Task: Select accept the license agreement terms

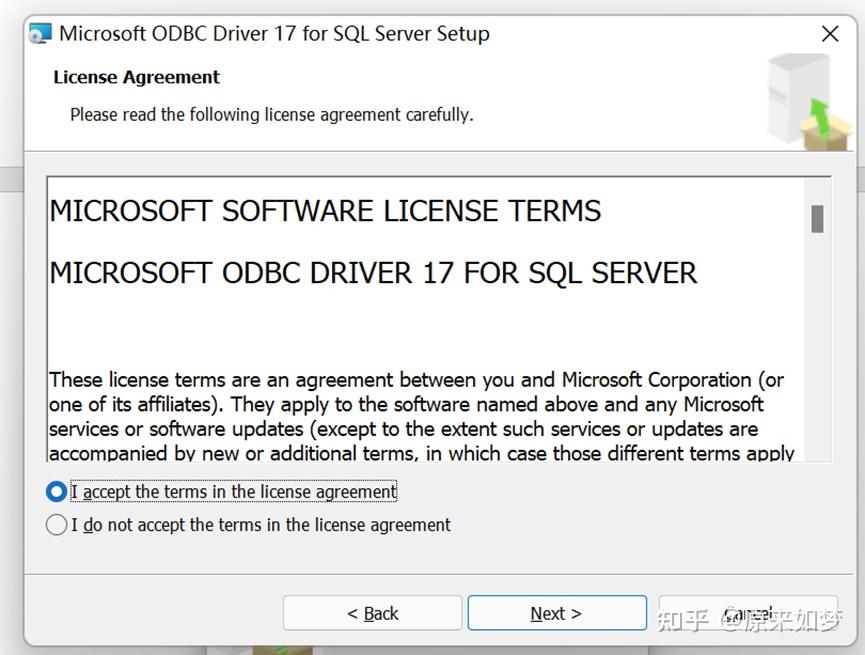Action: click(57, 491)
